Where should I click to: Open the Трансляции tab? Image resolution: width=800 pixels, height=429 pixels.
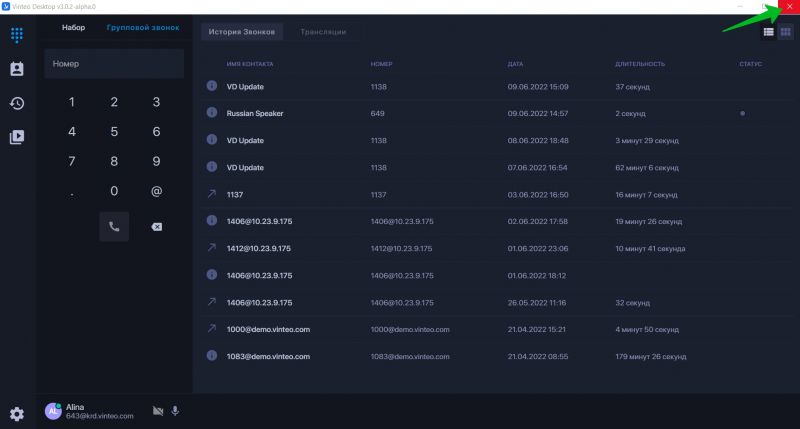323,32
